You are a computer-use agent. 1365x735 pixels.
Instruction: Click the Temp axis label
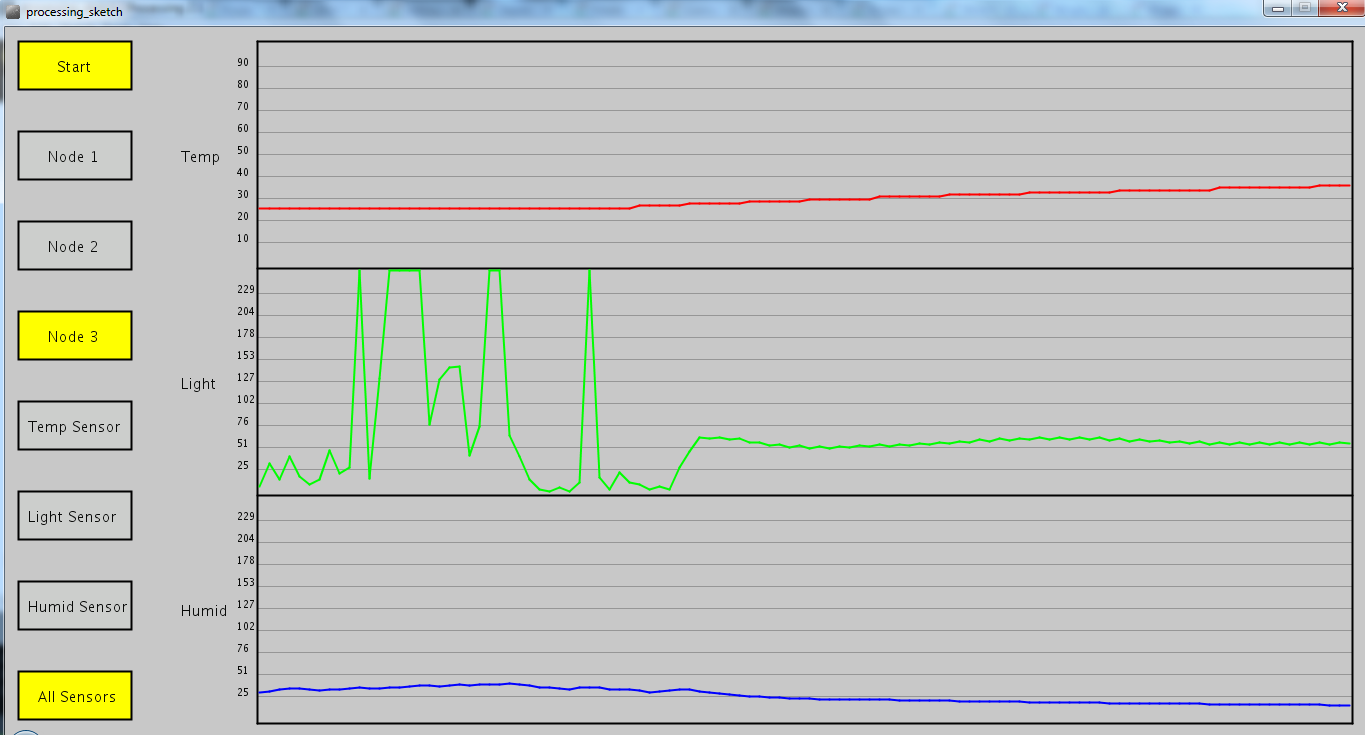point(199,157)
